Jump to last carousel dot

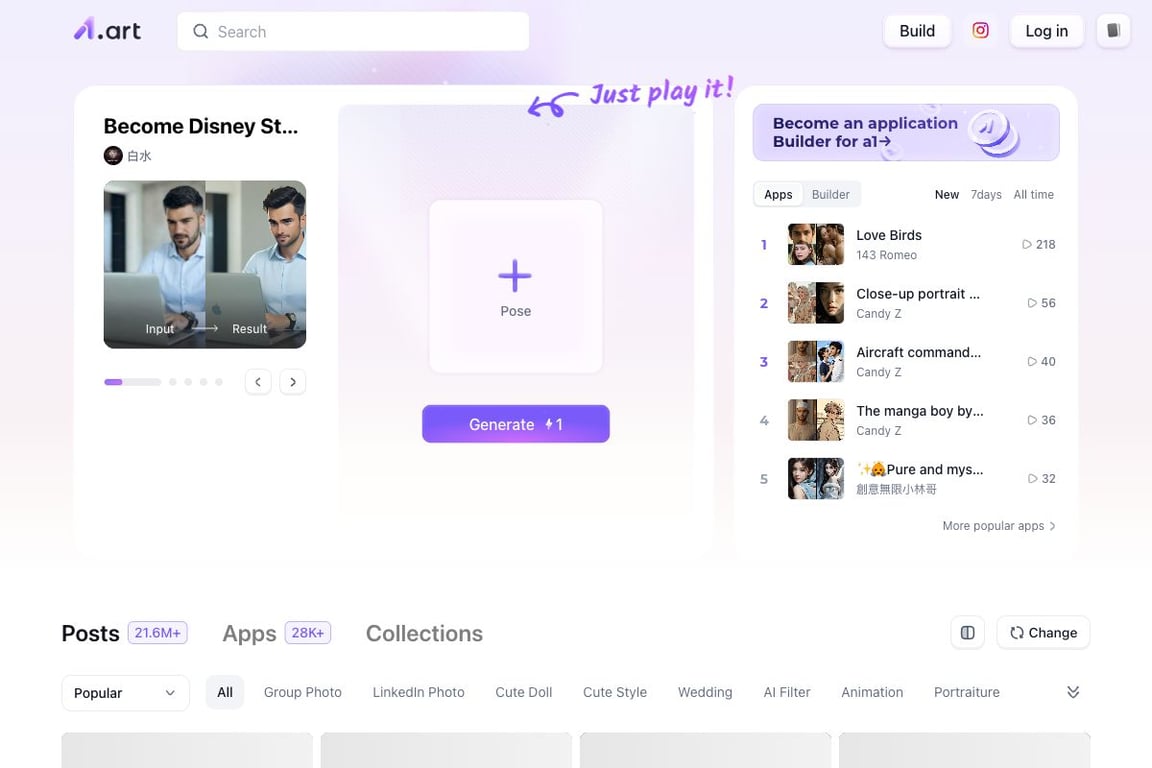click(x=219, y=382)
